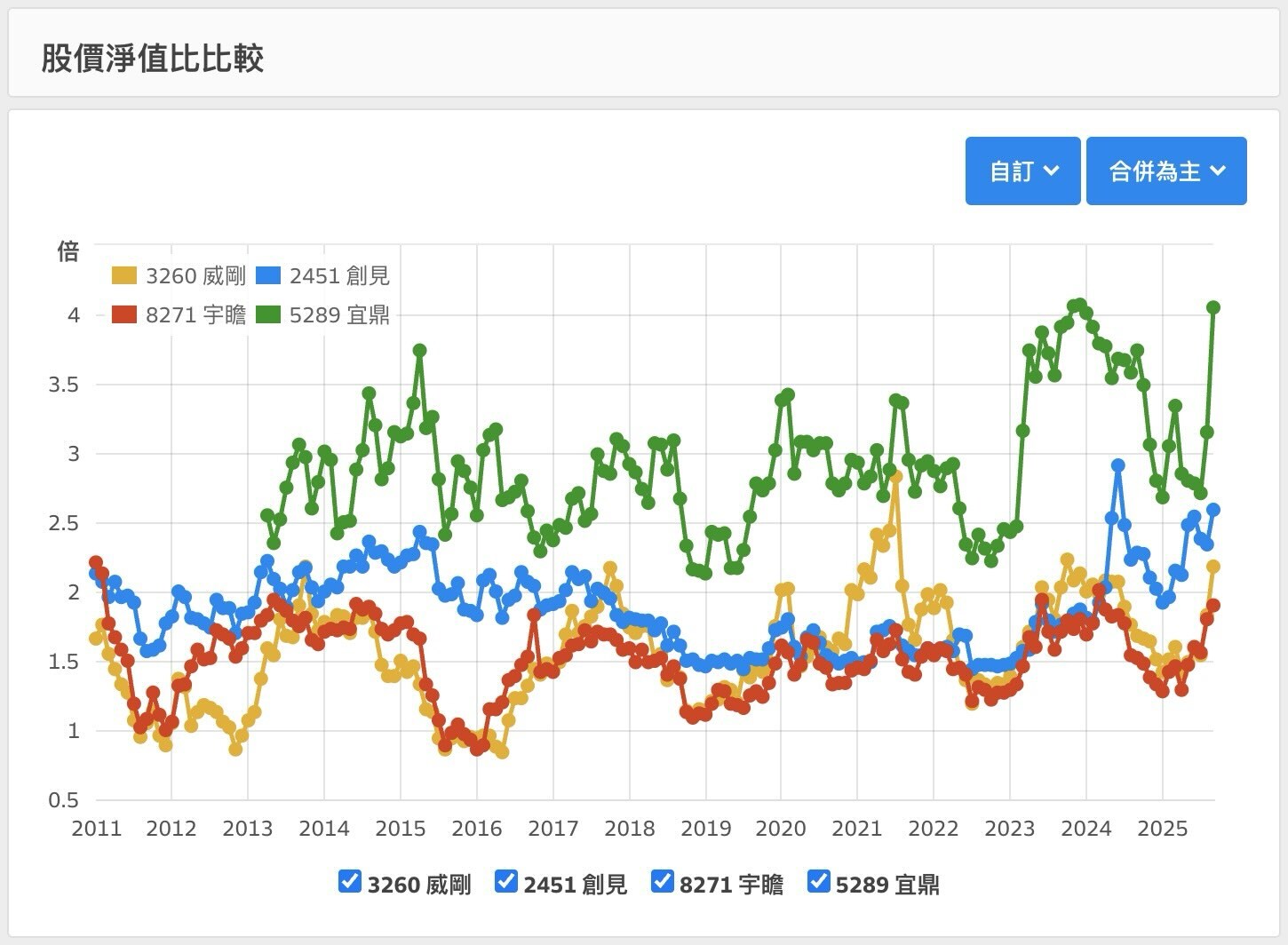Uncheck the 3260 威剛 checkbox
1288x945 pixels.
pos(350,881)
